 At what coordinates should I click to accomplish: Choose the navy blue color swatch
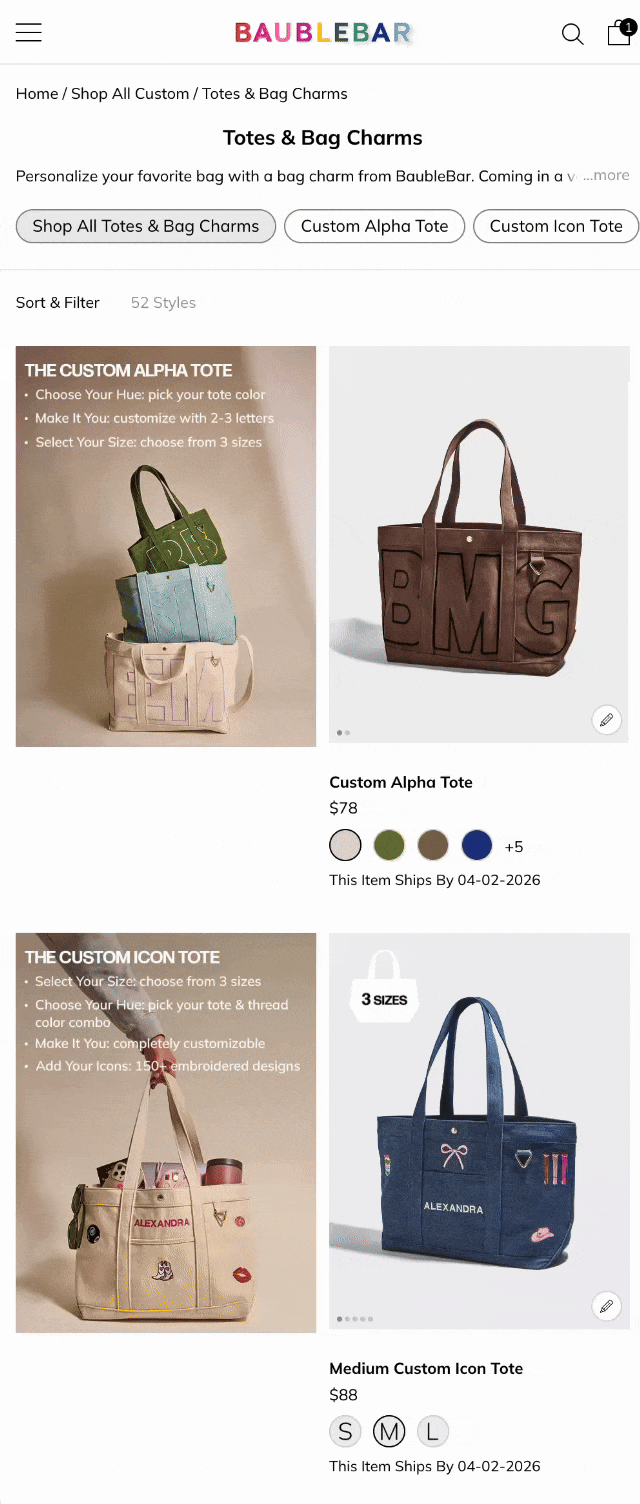coord(477,845)
